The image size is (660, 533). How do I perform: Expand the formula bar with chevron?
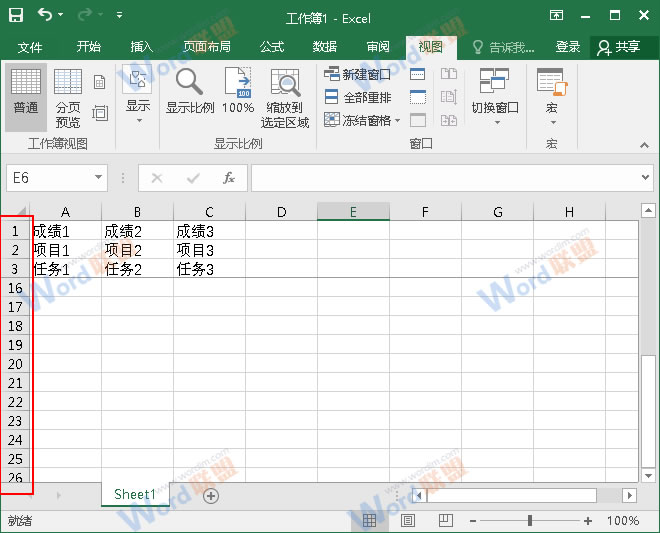(645, 178)
